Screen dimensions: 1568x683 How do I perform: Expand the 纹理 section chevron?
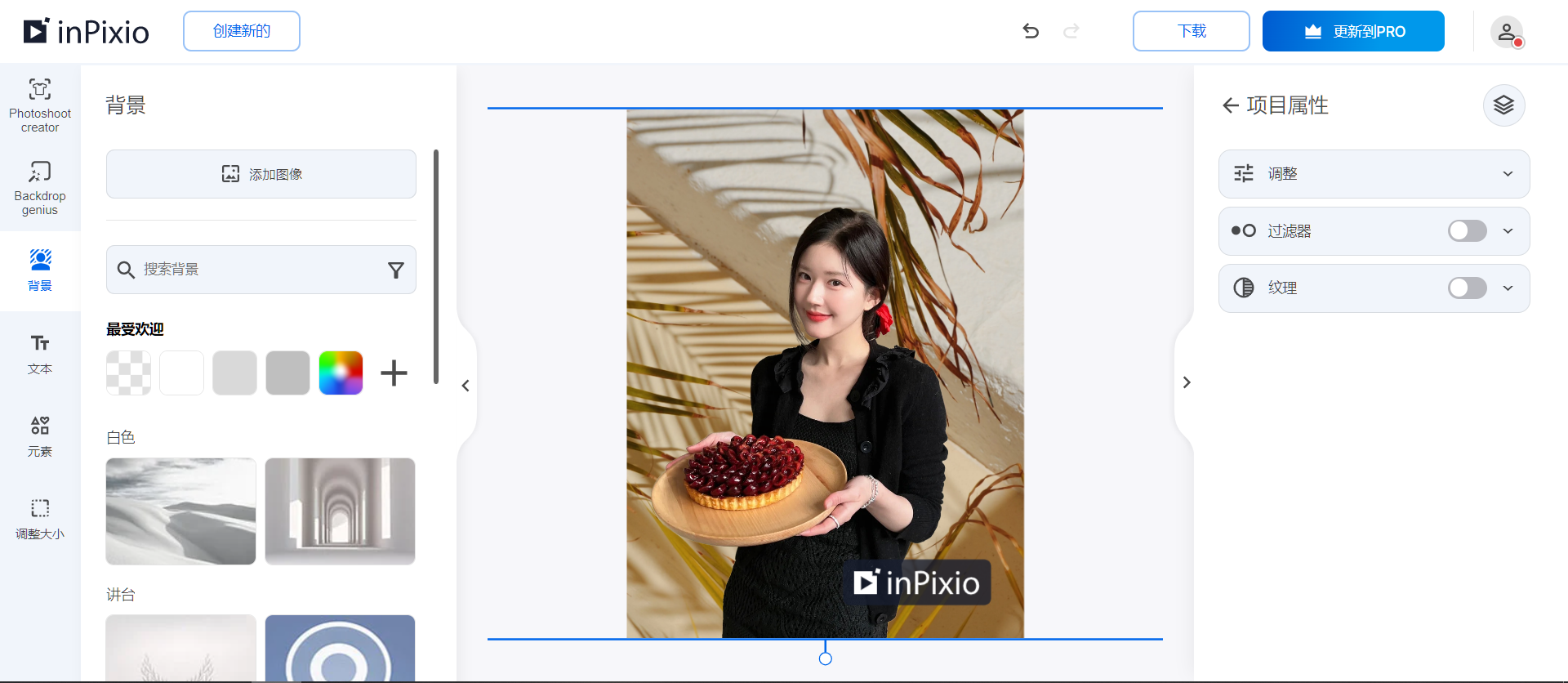[x=1508, y=288]
